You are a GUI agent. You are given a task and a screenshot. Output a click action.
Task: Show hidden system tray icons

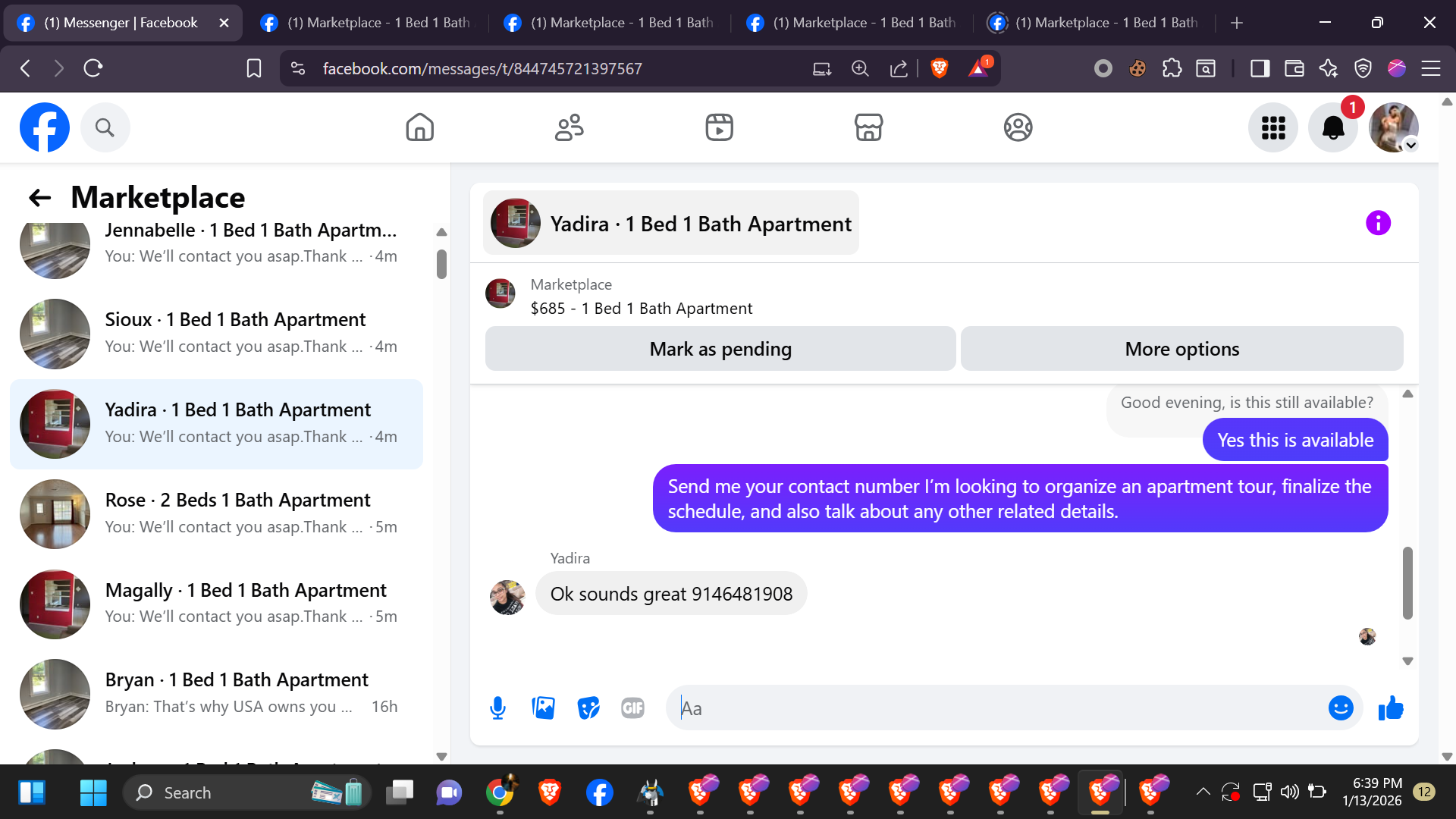pyautogui.click(x=1203, y=792)
